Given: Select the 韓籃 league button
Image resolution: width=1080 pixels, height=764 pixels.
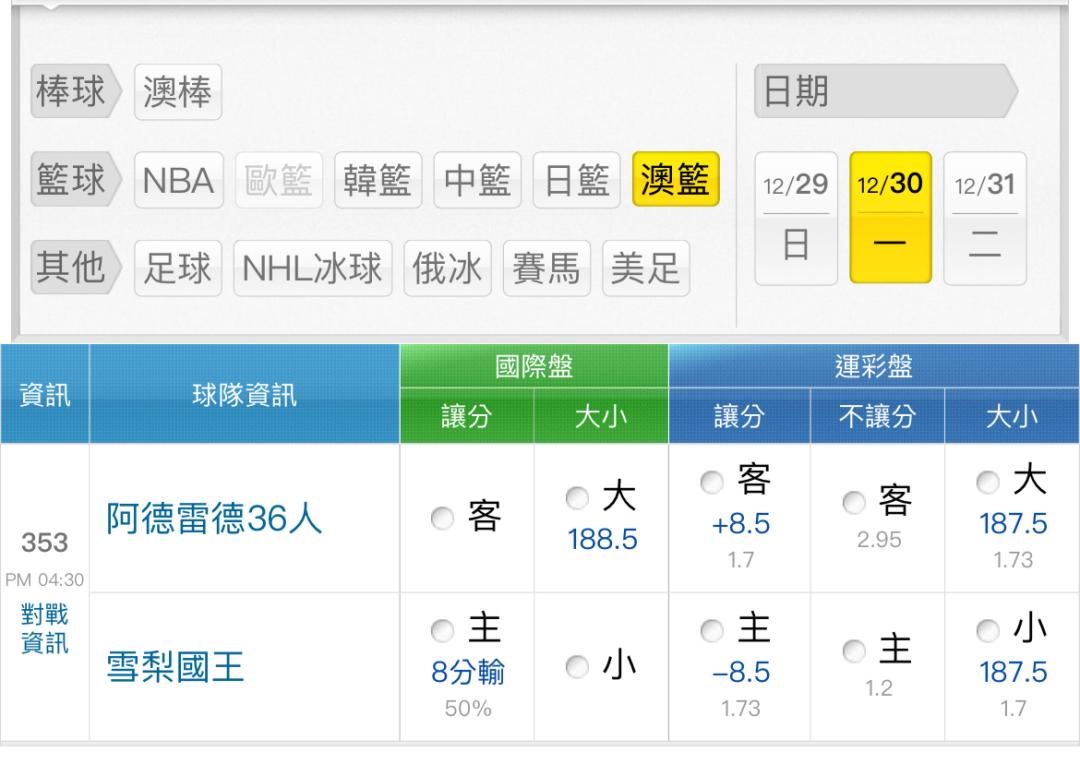Looking at the screenshot, I should pyautogui.click(x=377, y=180).
